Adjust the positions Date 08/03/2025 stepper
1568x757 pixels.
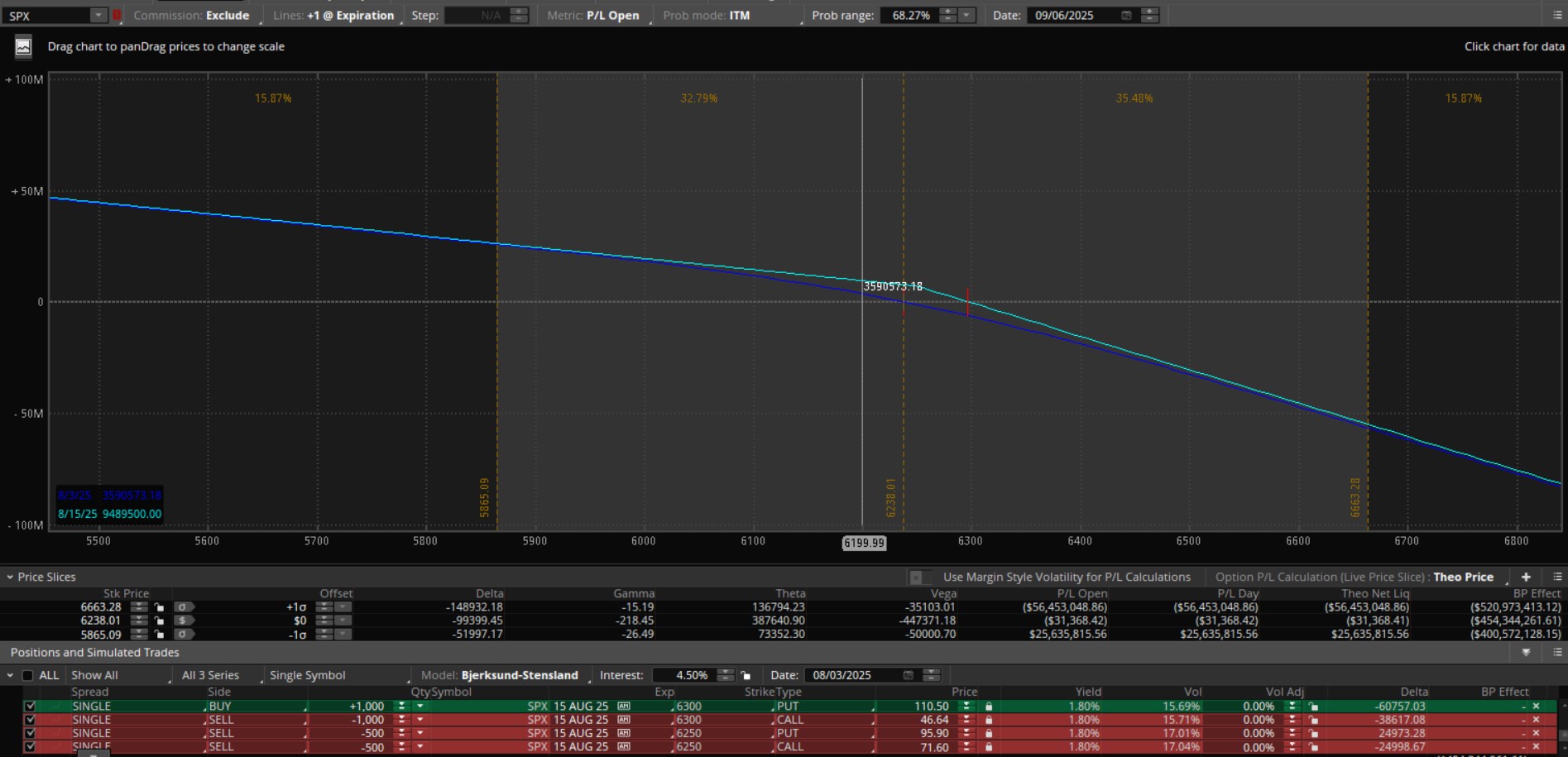pos(931,675)
